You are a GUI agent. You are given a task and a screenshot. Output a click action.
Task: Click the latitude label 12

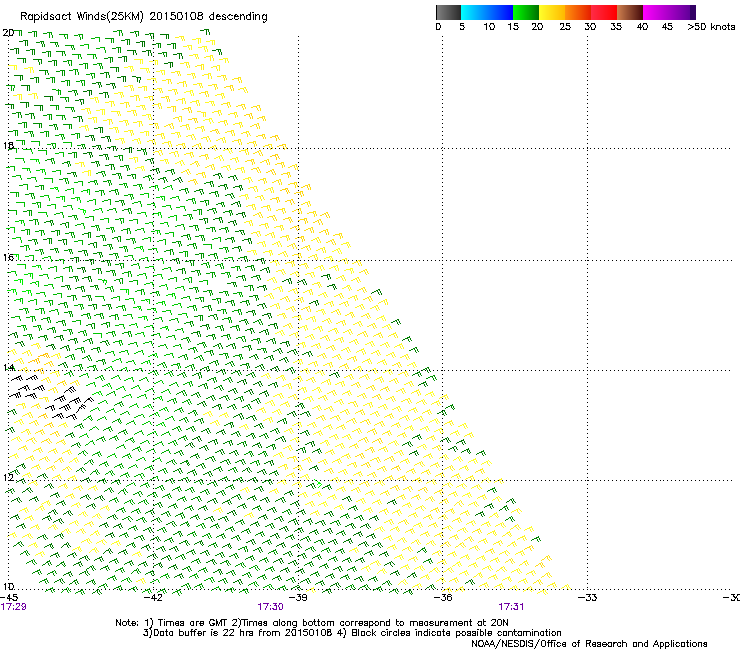point(8,477)
